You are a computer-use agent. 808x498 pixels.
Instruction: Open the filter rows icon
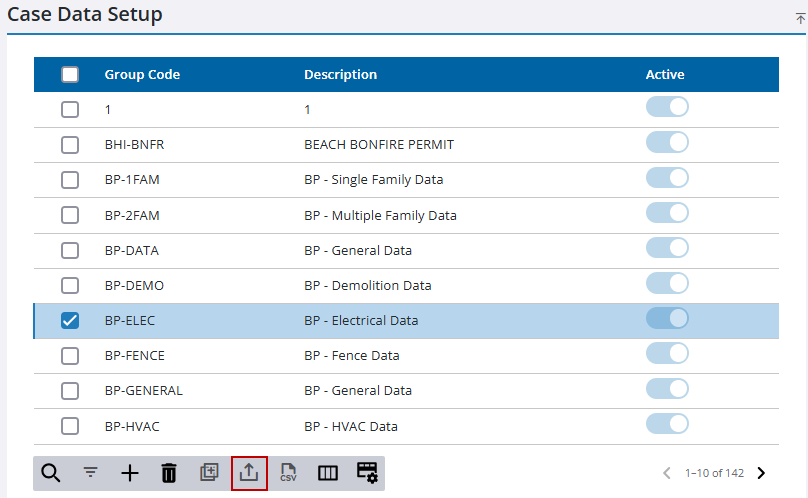90,473
